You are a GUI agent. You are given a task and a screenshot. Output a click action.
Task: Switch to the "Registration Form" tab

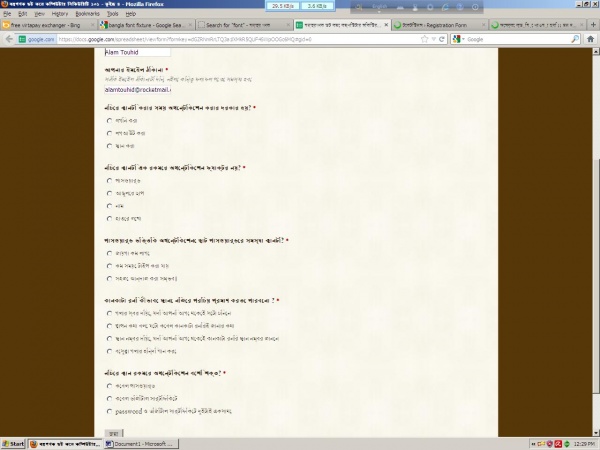pos(440,25)
